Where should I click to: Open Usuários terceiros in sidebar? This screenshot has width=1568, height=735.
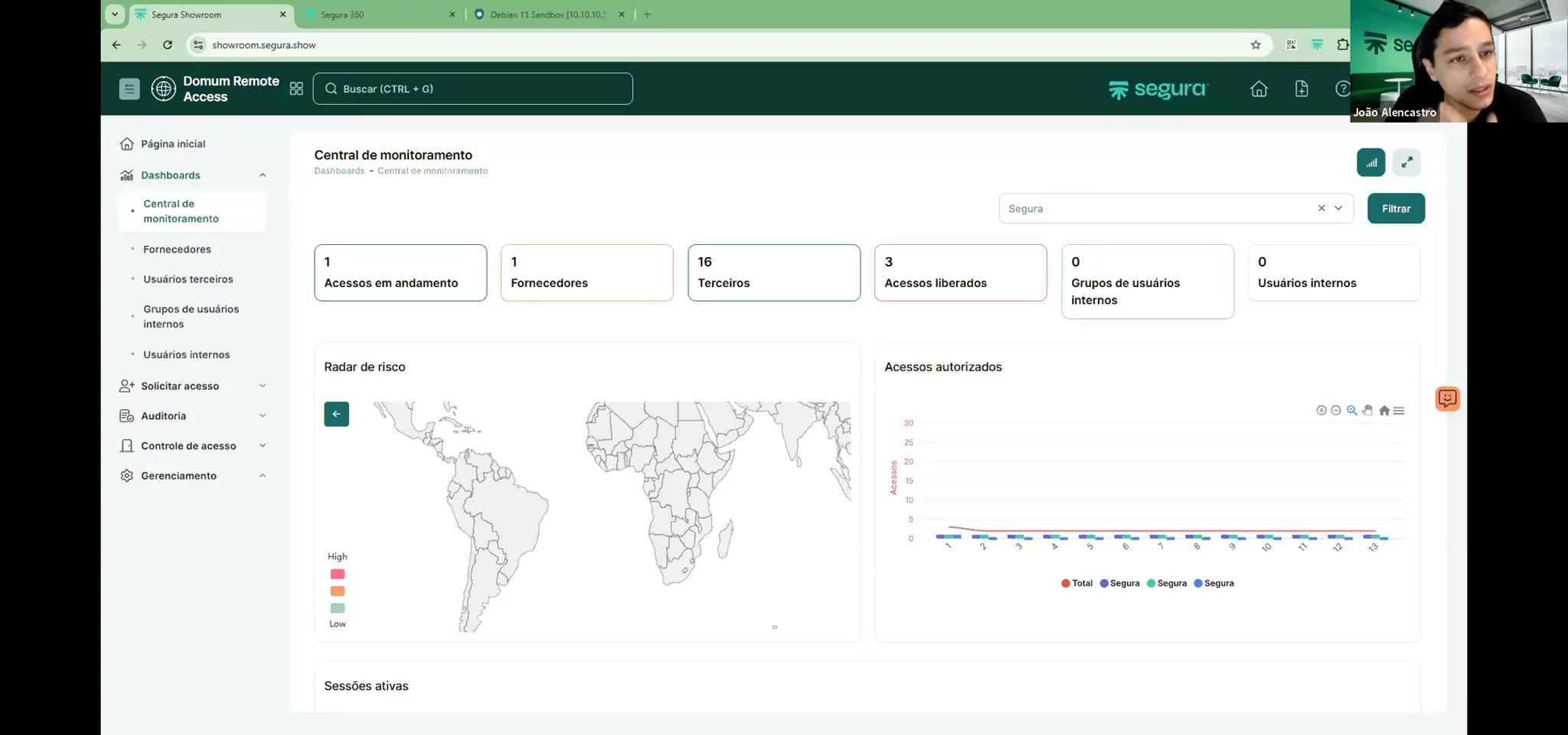tap(188, 279)
